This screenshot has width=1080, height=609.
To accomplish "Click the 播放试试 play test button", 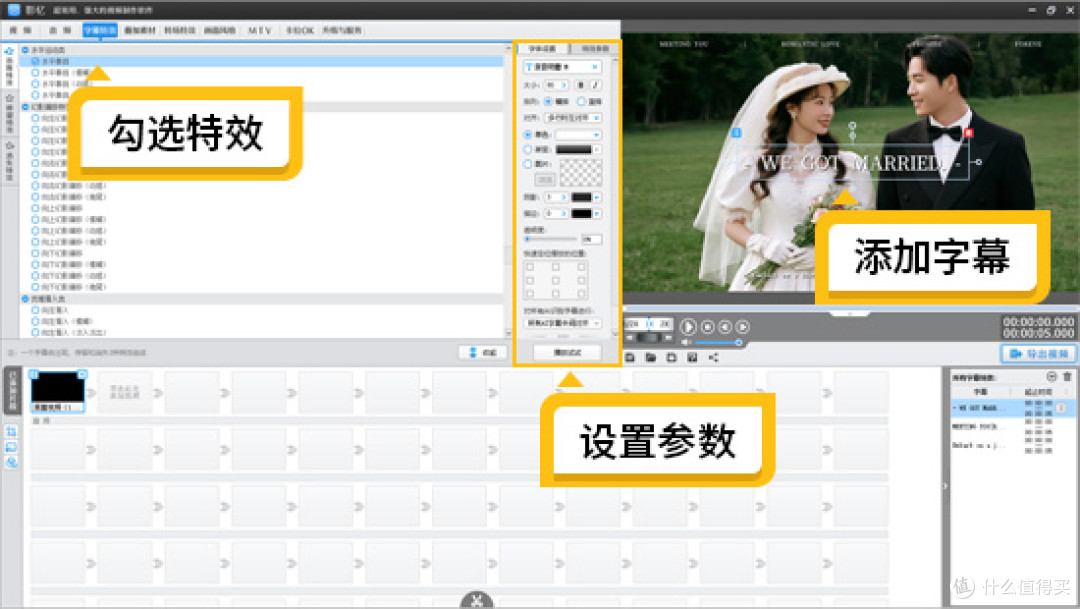I will 567,352.
